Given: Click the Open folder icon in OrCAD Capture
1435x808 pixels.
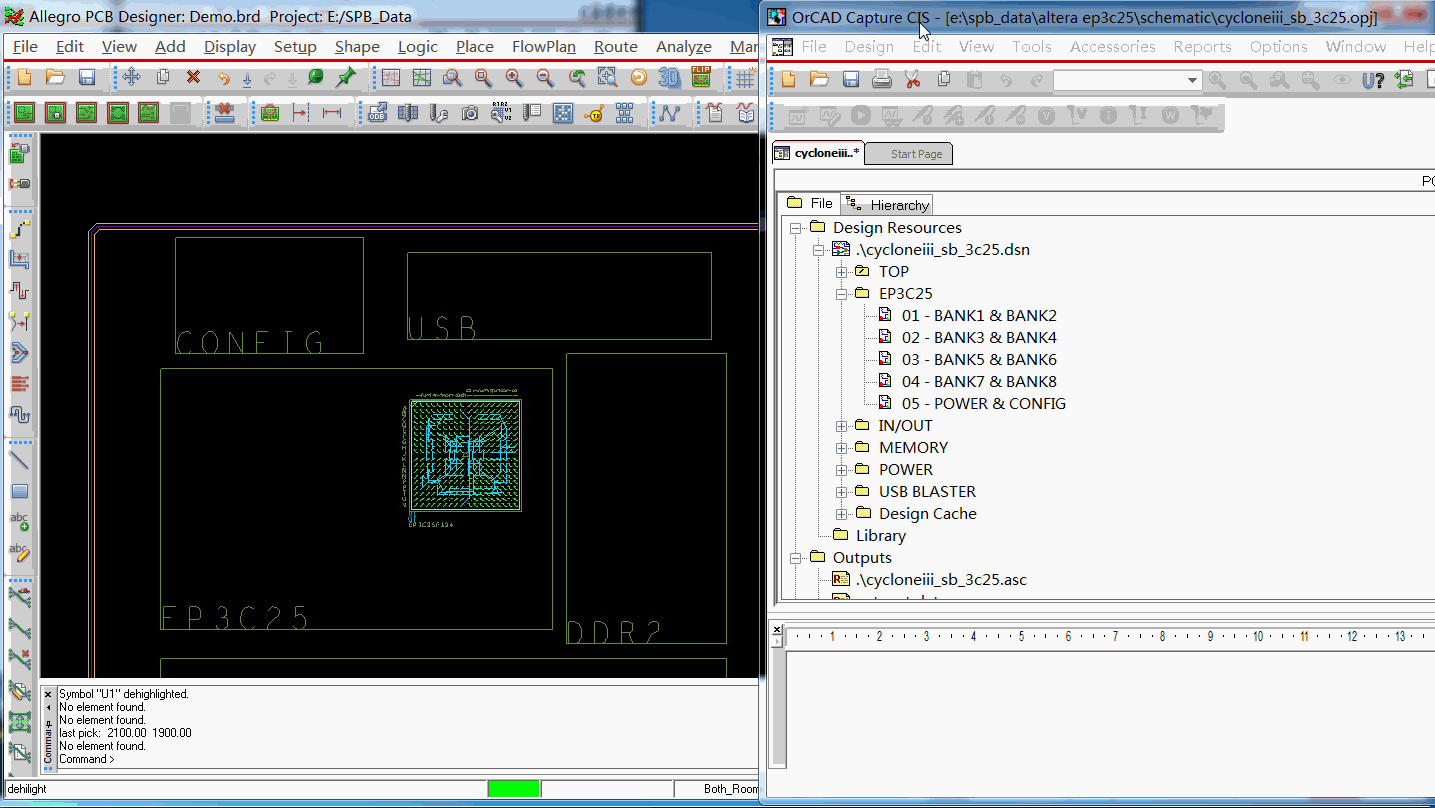Looking at the screenshot, I should tap(819, 80).
